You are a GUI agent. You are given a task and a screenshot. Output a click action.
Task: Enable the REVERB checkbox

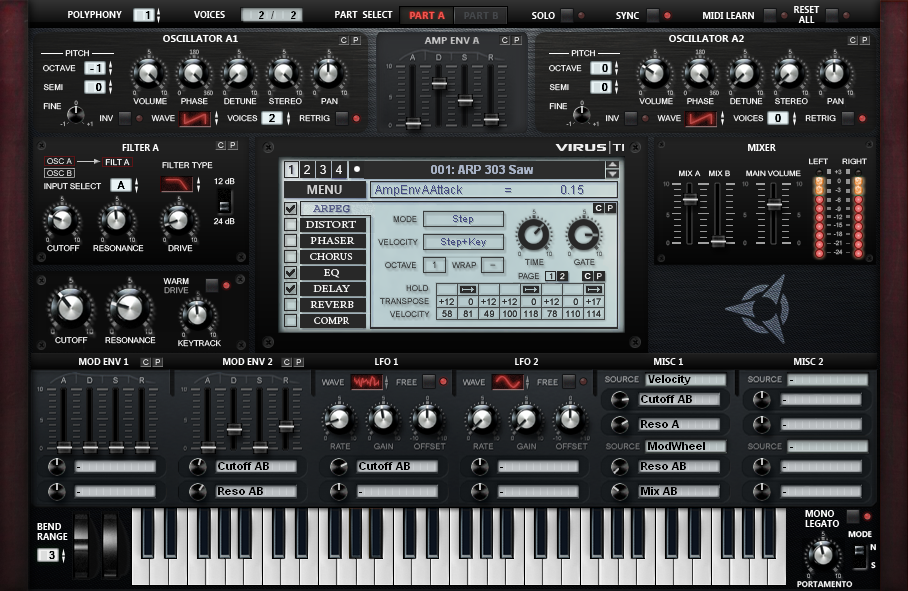[291, 304]
